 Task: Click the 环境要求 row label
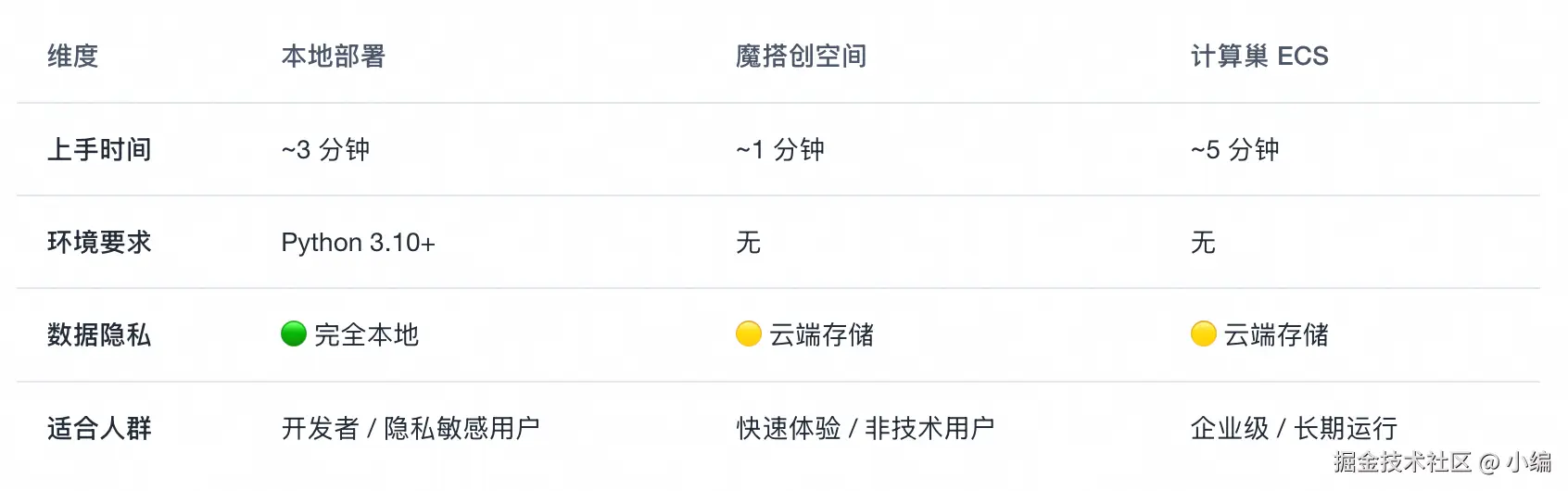[x=99, y=242]
